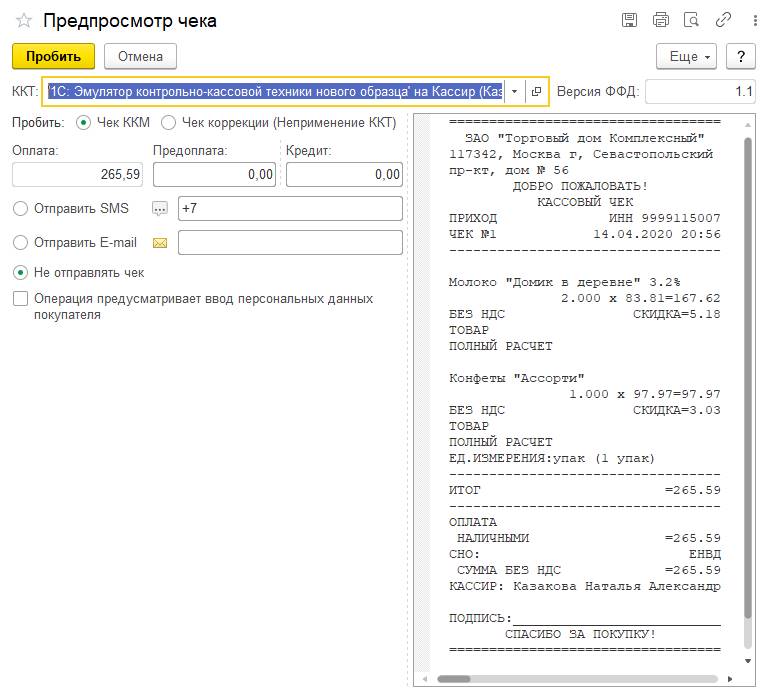This screenshot has width=775, height=699.
Task: Click the horizontal scroll right arrow
Action: 730,679
